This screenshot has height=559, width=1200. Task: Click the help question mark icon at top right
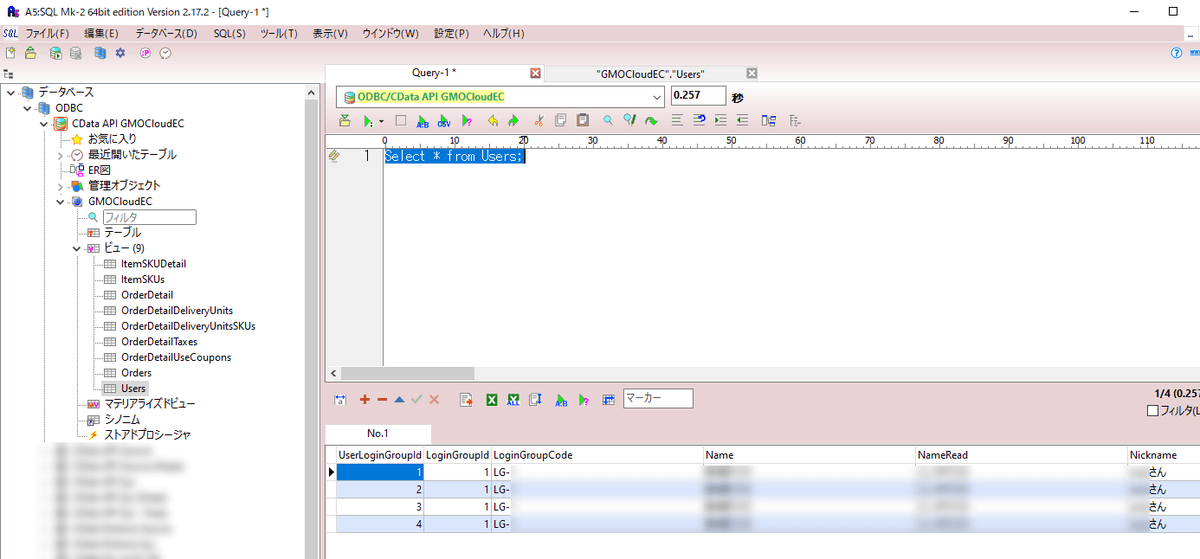(1176, 53)
